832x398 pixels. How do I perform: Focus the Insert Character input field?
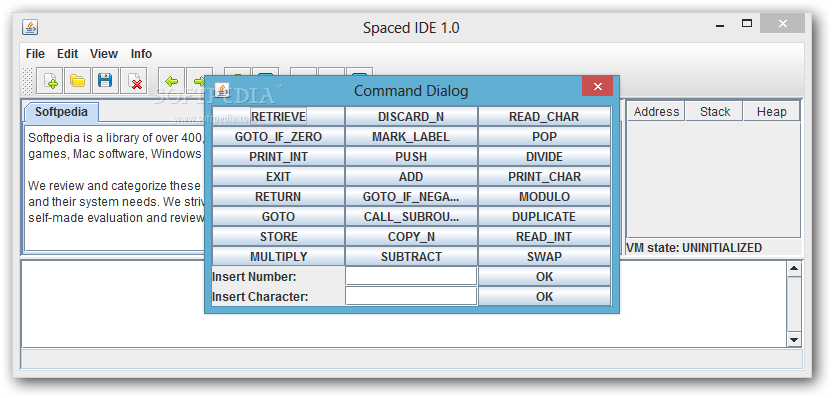click(x=411, y=296)
